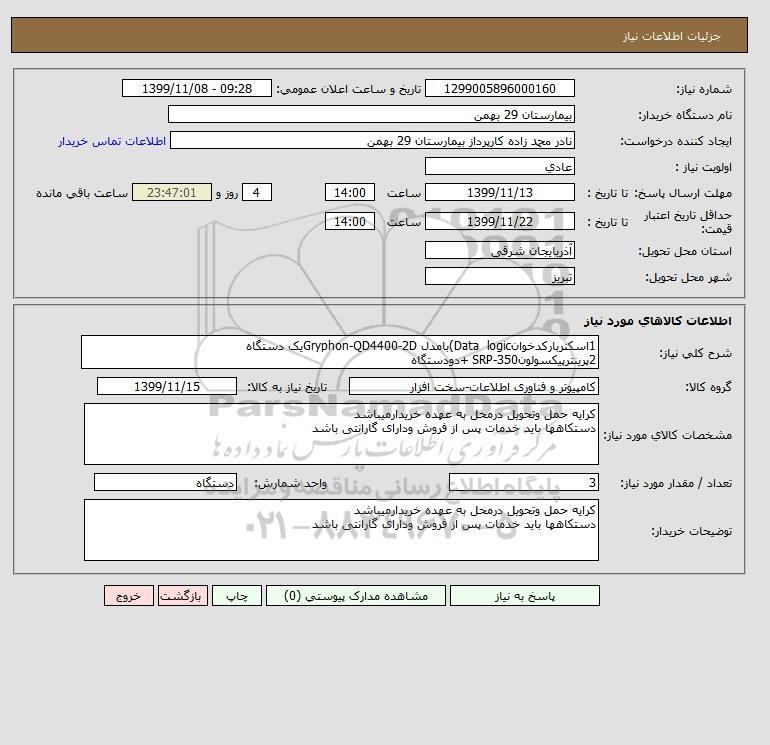Click the بازگشت back button
Screen dimensions: 770x745
pos(183,595)
